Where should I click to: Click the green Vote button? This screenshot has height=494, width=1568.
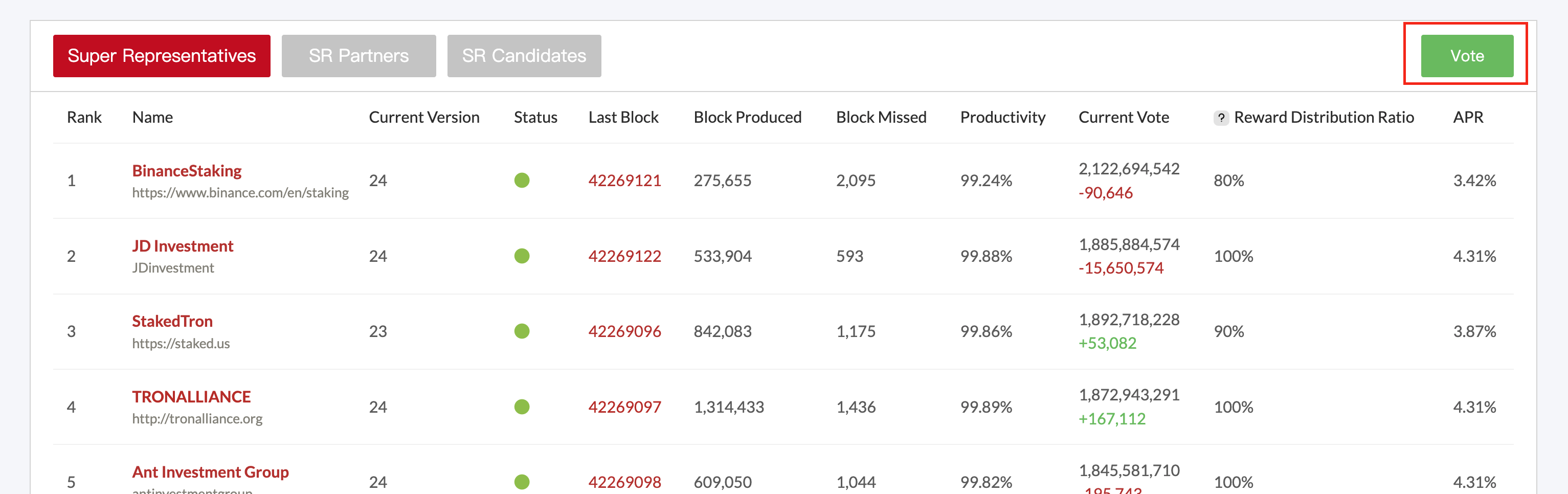[1467, 56]
